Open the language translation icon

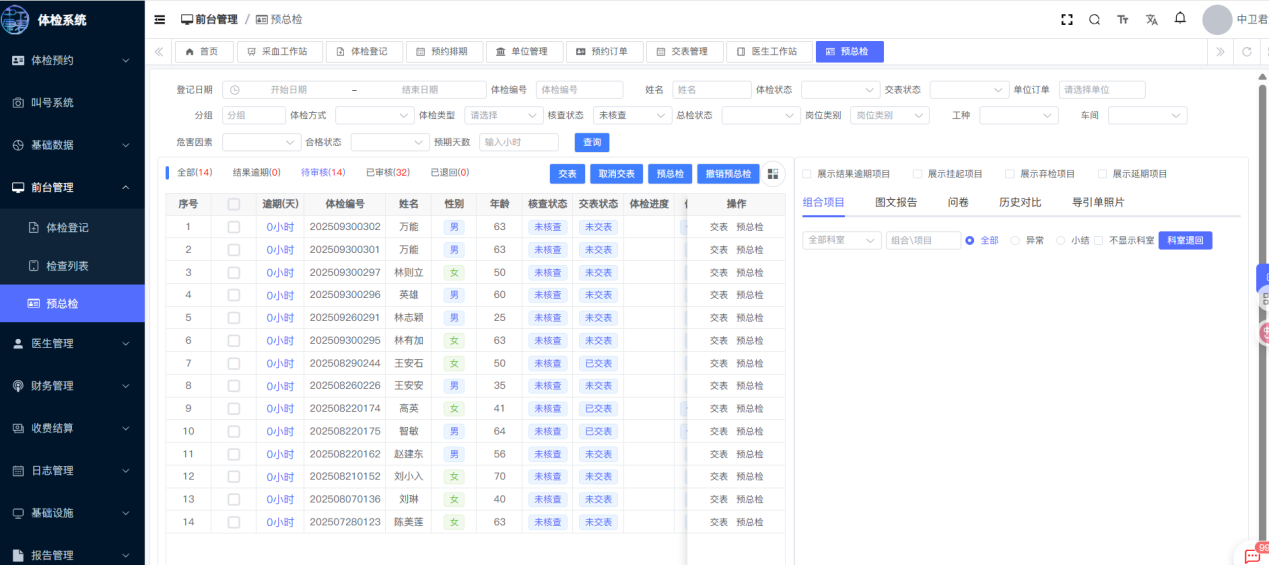(1151, 20)
